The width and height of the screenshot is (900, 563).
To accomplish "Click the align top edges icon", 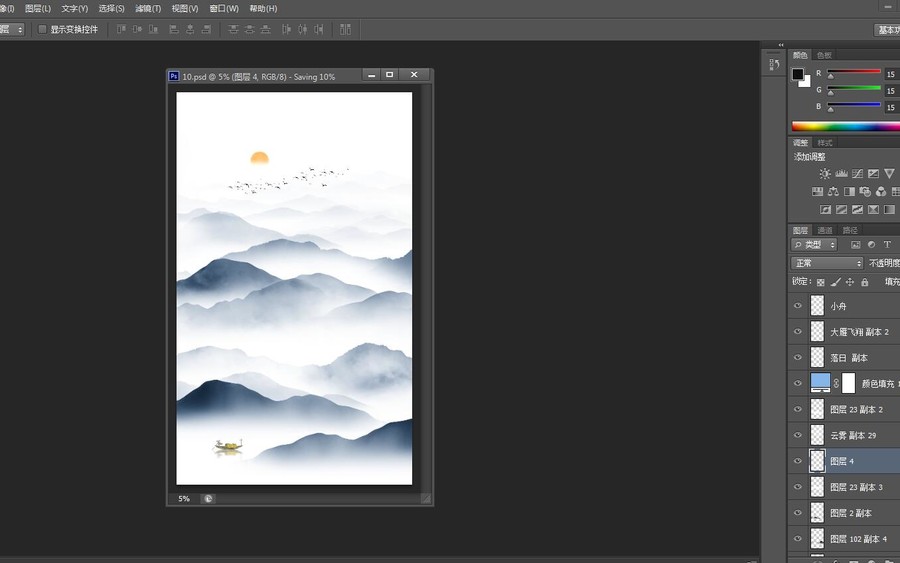I will (x=121, y=29).
